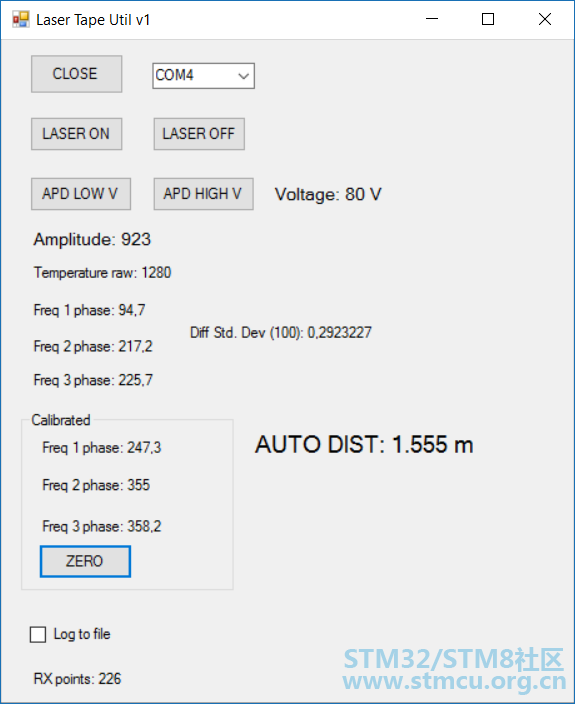Image resolution: width=575 pixels, height=704 pixels.
Task: Set APD to low voltage
Action: point(81,194)
